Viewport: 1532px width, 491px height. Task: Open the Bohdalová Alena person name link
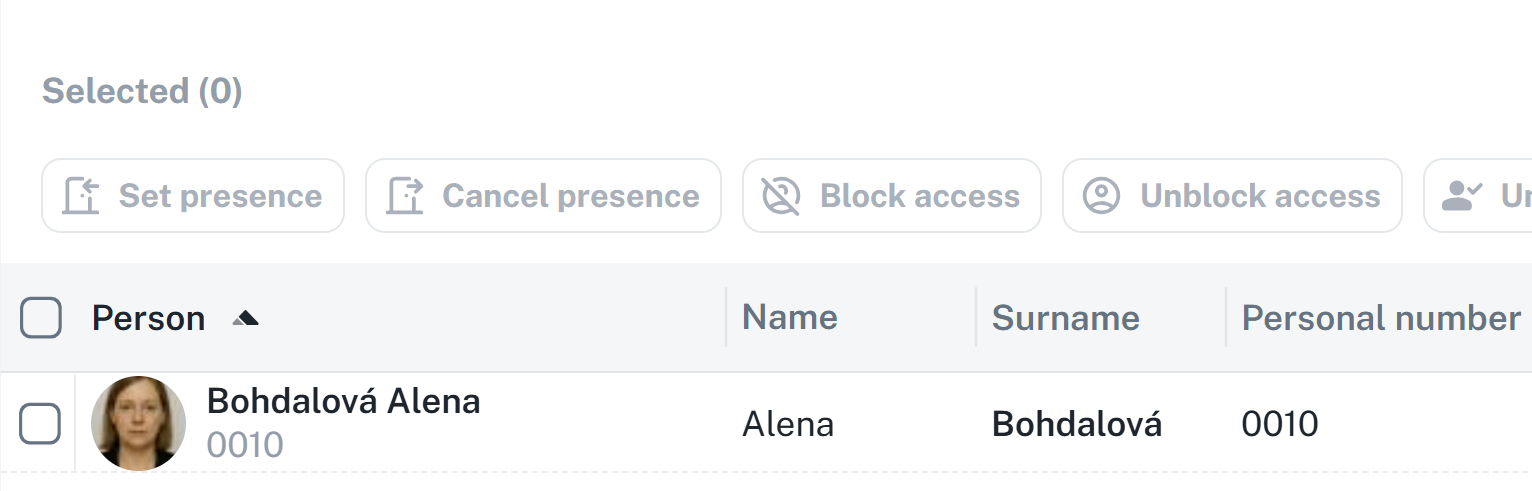(x=343, y=402)
